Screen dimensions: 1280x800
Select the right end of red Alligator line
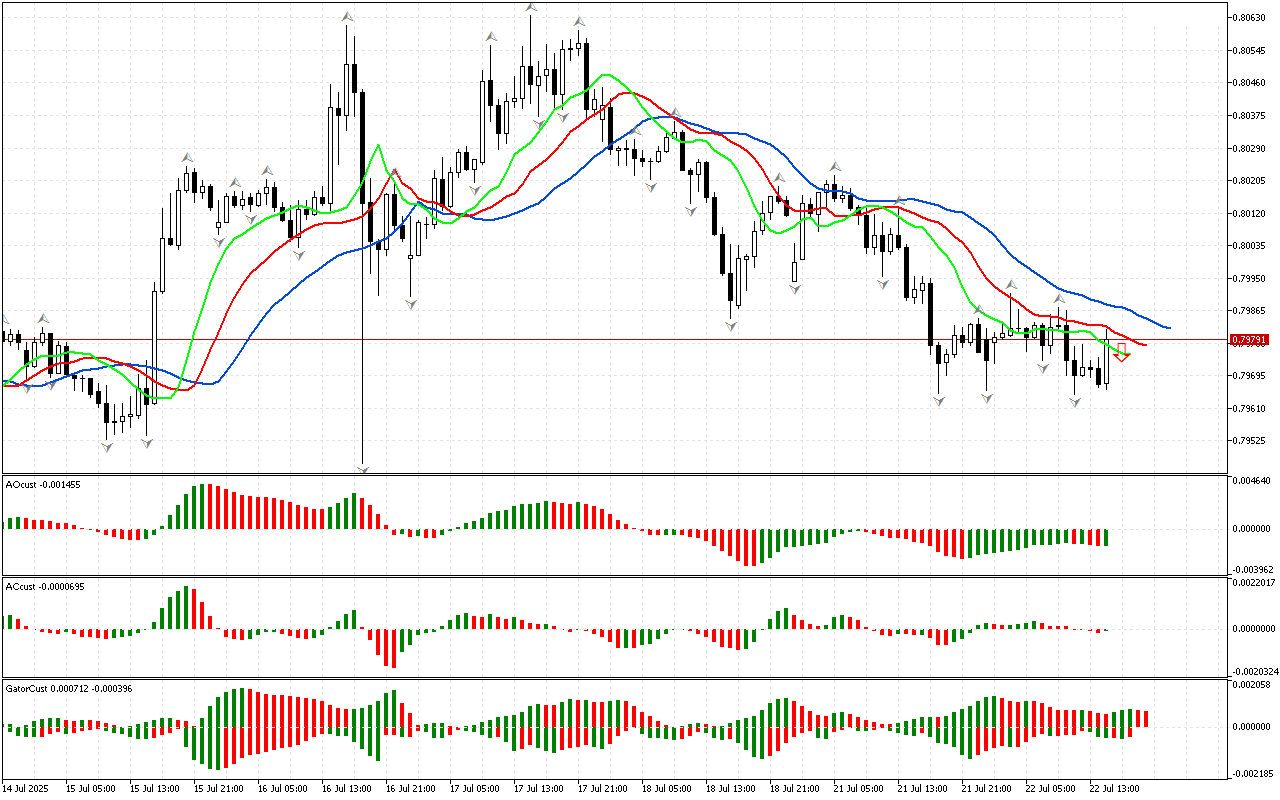tap(1145, 345)
